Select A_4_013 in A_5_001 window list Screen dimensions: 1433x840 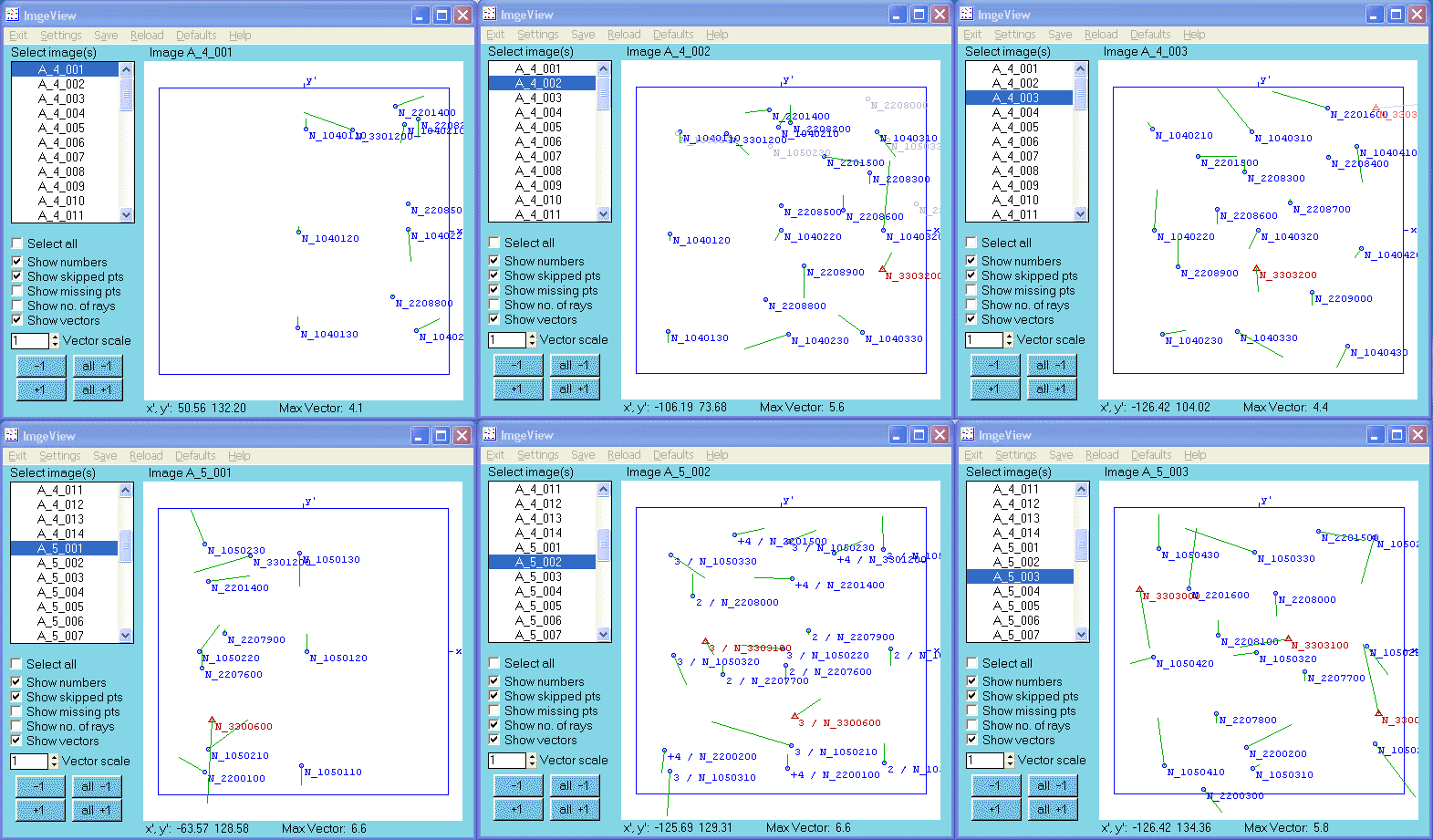[x=64, y=519]
